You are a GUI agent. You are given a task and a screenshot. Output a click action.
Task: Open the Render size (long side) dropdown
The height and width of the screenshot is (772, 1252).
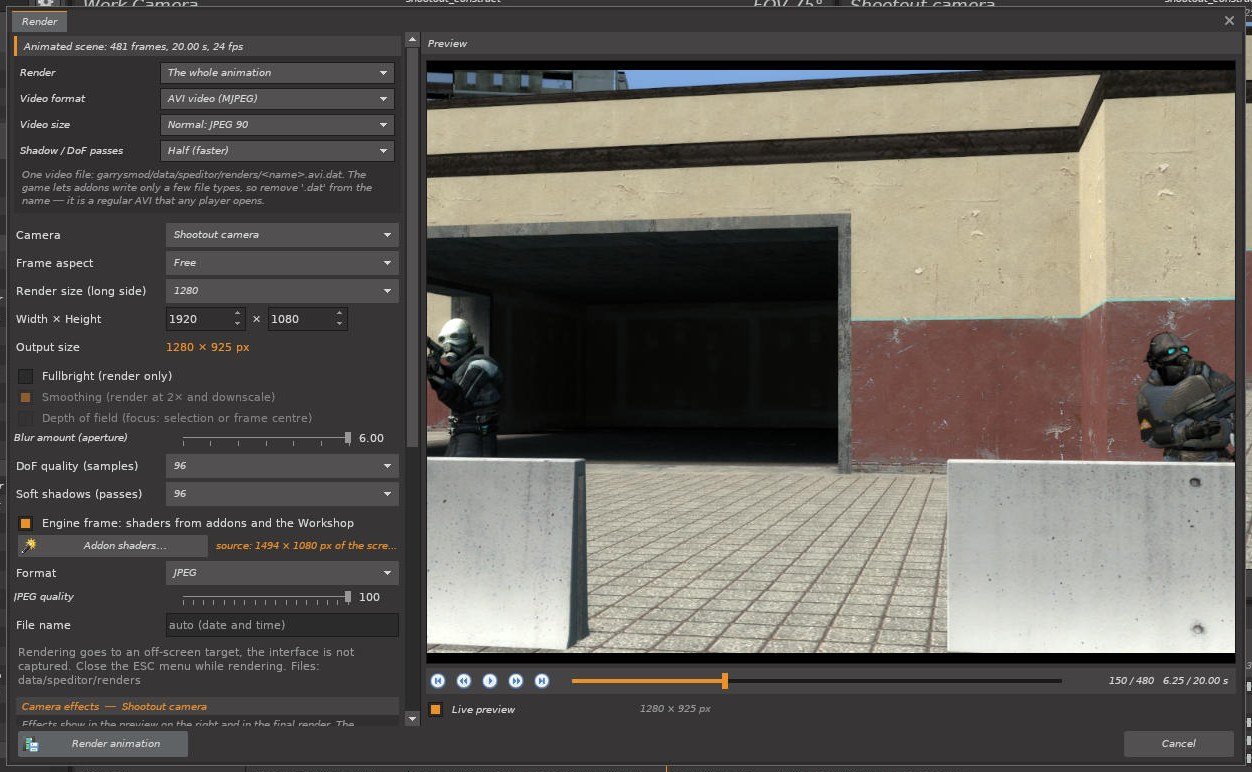point(282,291)
